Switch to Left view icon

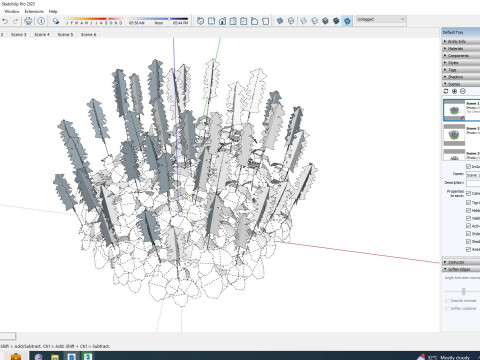(x=254, y=21)
